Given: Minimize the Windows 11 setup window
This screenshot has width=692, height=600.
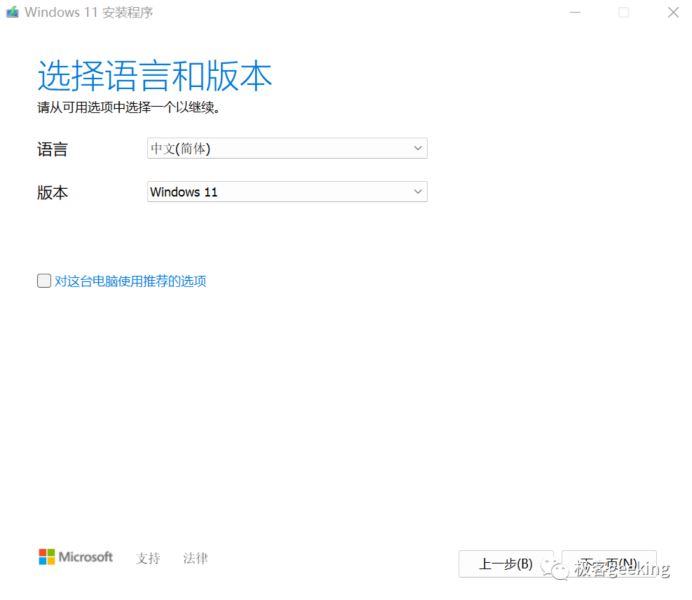Looking at the screenshot, I should (575, 12).
